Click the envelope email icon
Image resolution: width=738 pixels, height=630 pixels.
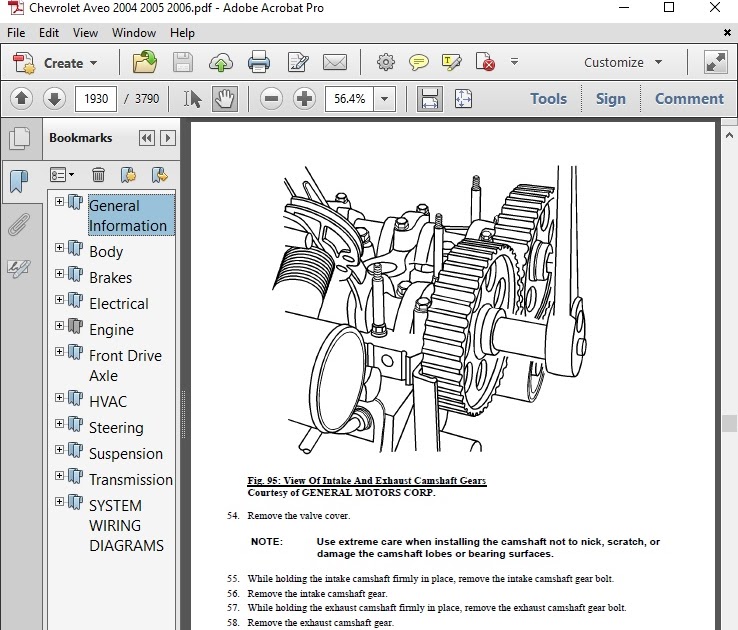335,62
